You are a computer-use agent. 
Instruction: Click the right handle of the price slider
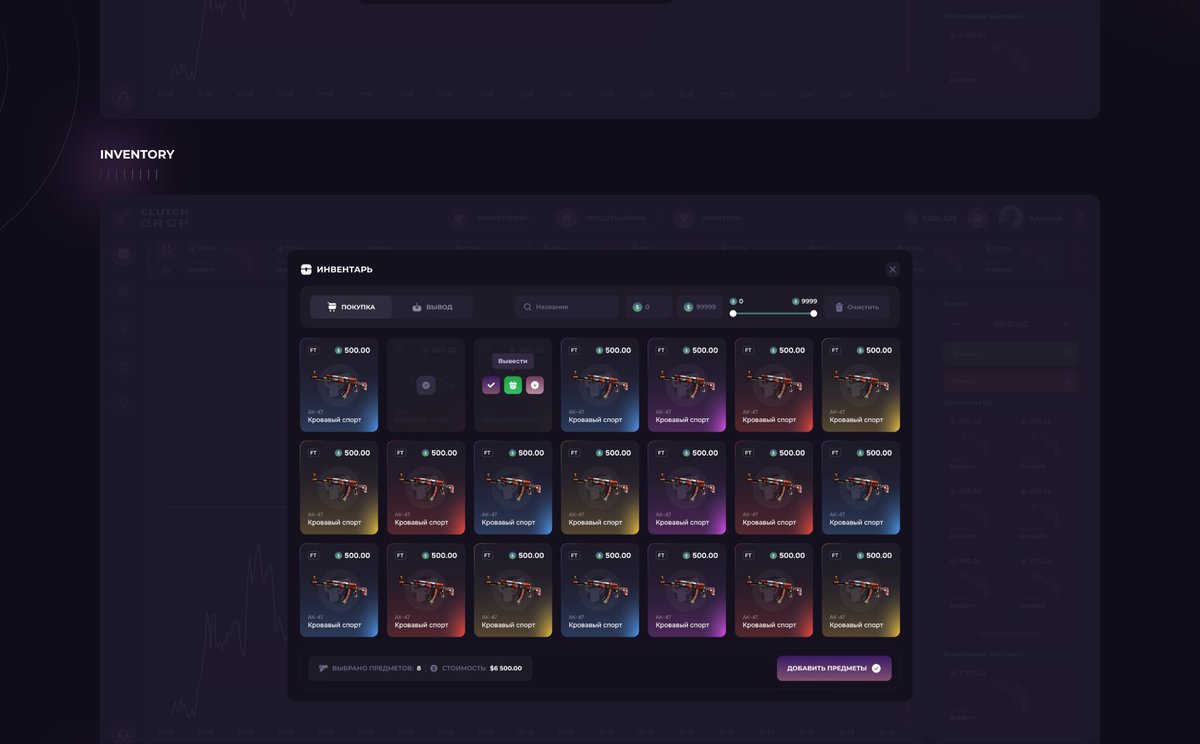click(813, 313)
